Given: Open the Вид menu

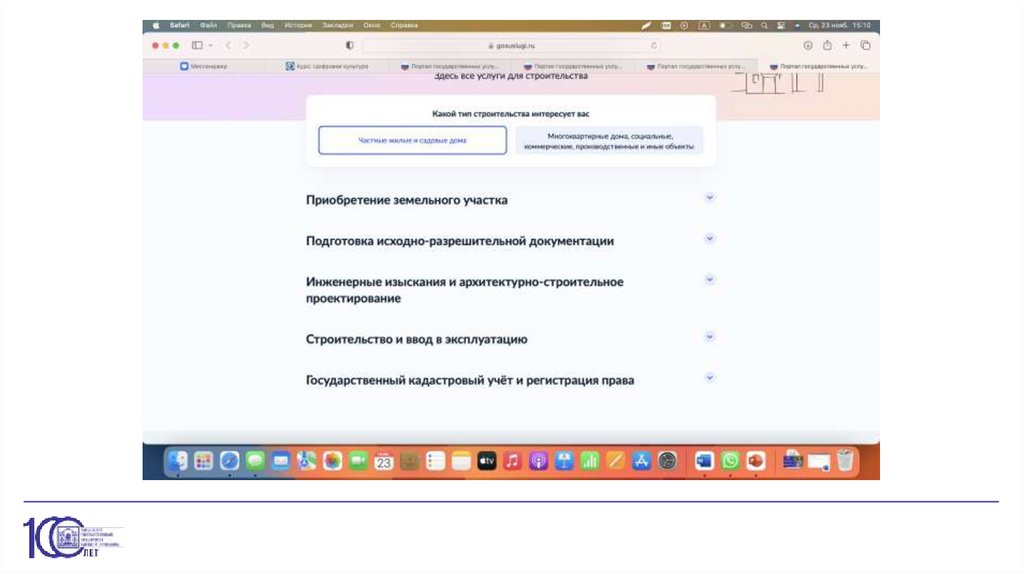Looking at the screenshot, I should (x=268, y=25).
